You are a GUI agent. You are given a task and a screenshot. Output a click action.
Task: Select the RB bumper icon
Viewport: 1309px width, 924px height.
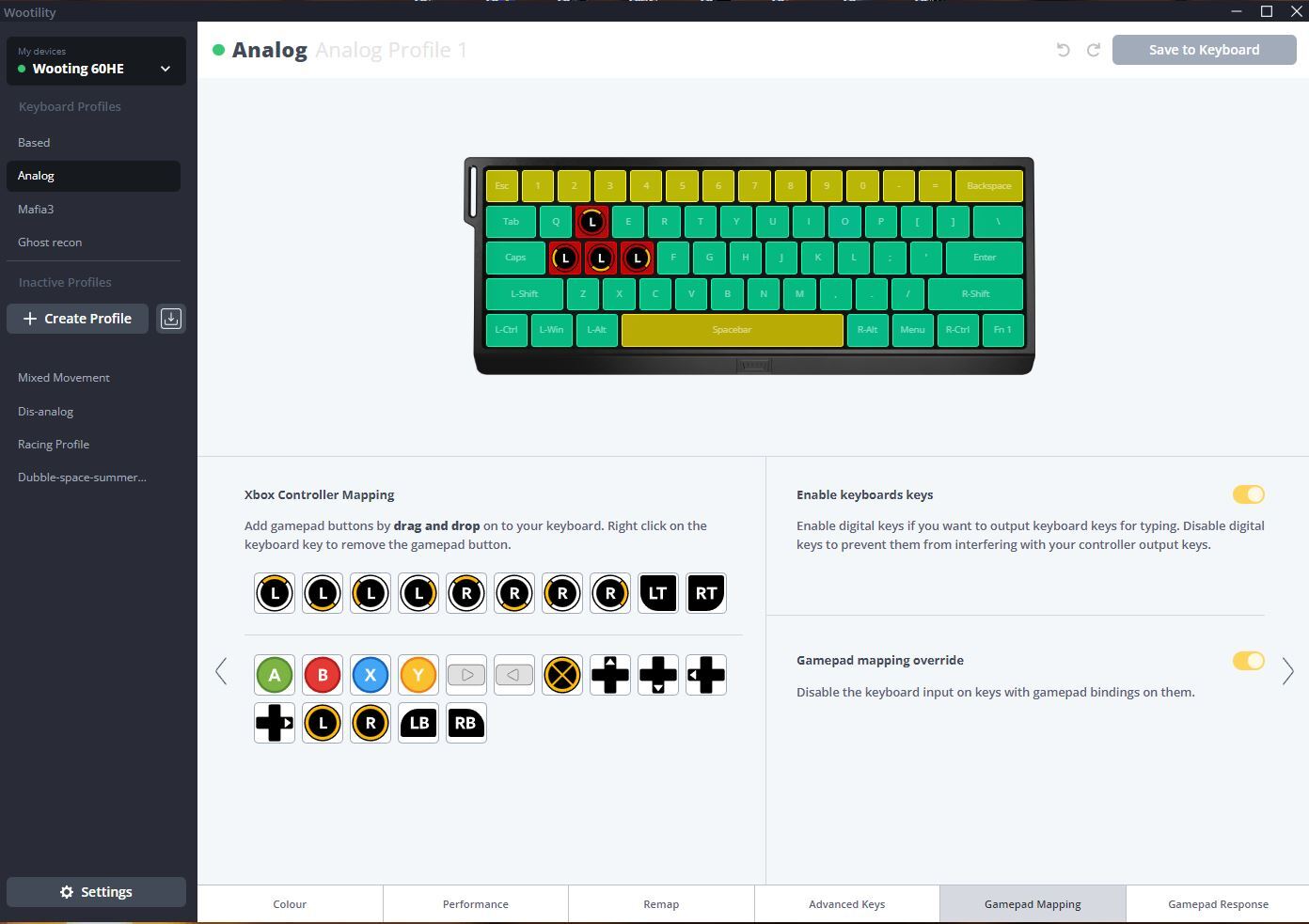466,723
